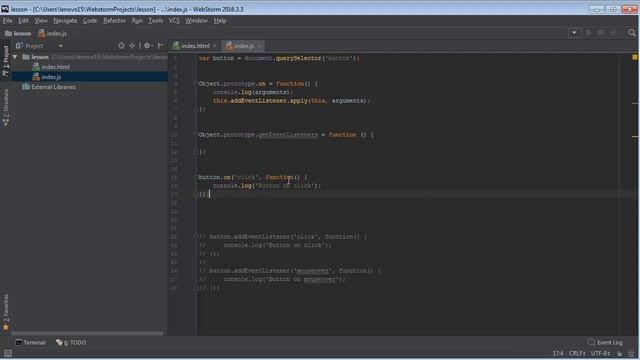Image resolution: width=640 pixels, height=360 pixels.
Task: Fold the getEventListeners function at line 10
Action: point(196,135)
